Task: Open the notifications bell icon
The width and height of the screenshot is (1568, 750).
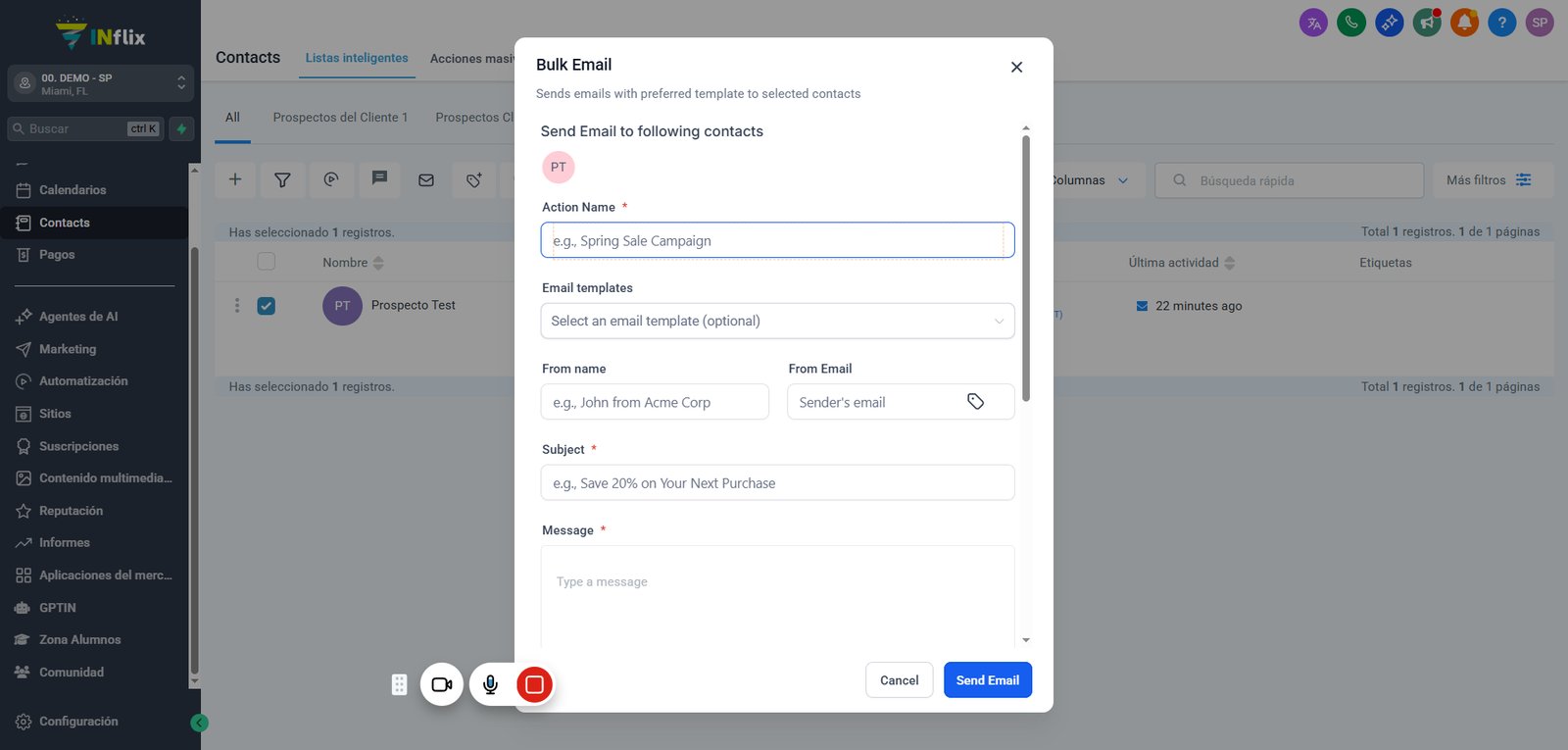Action: (x=1464, y=23)
